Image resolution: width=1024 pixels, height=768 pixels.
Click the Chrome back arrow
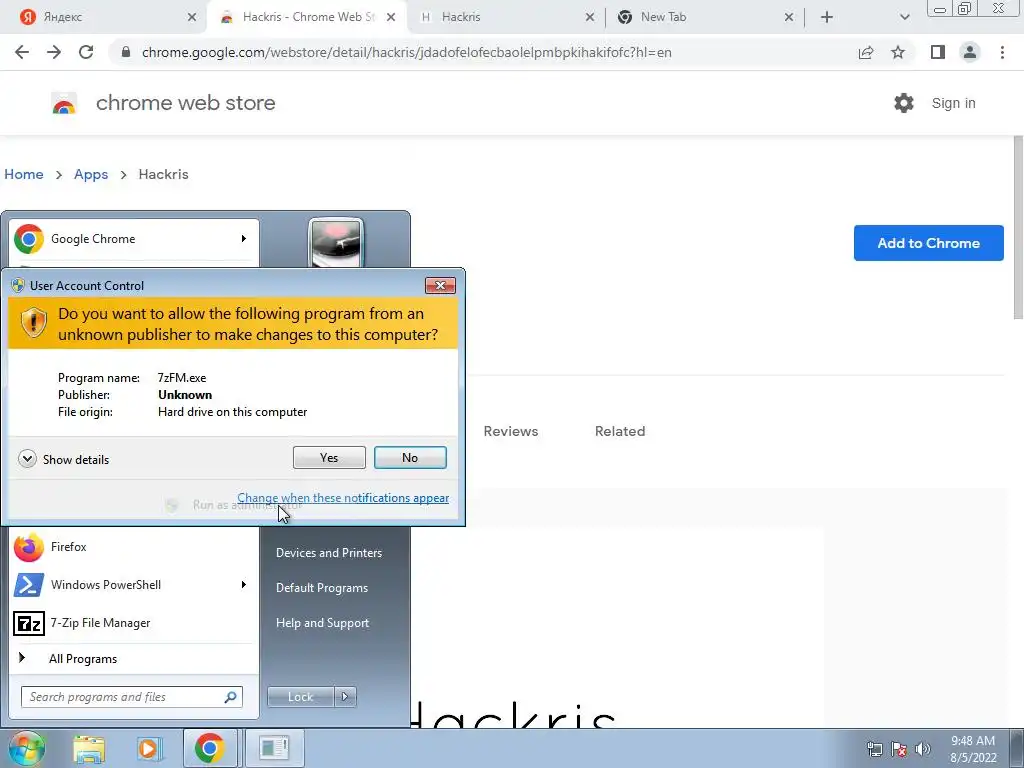point(22,52)
